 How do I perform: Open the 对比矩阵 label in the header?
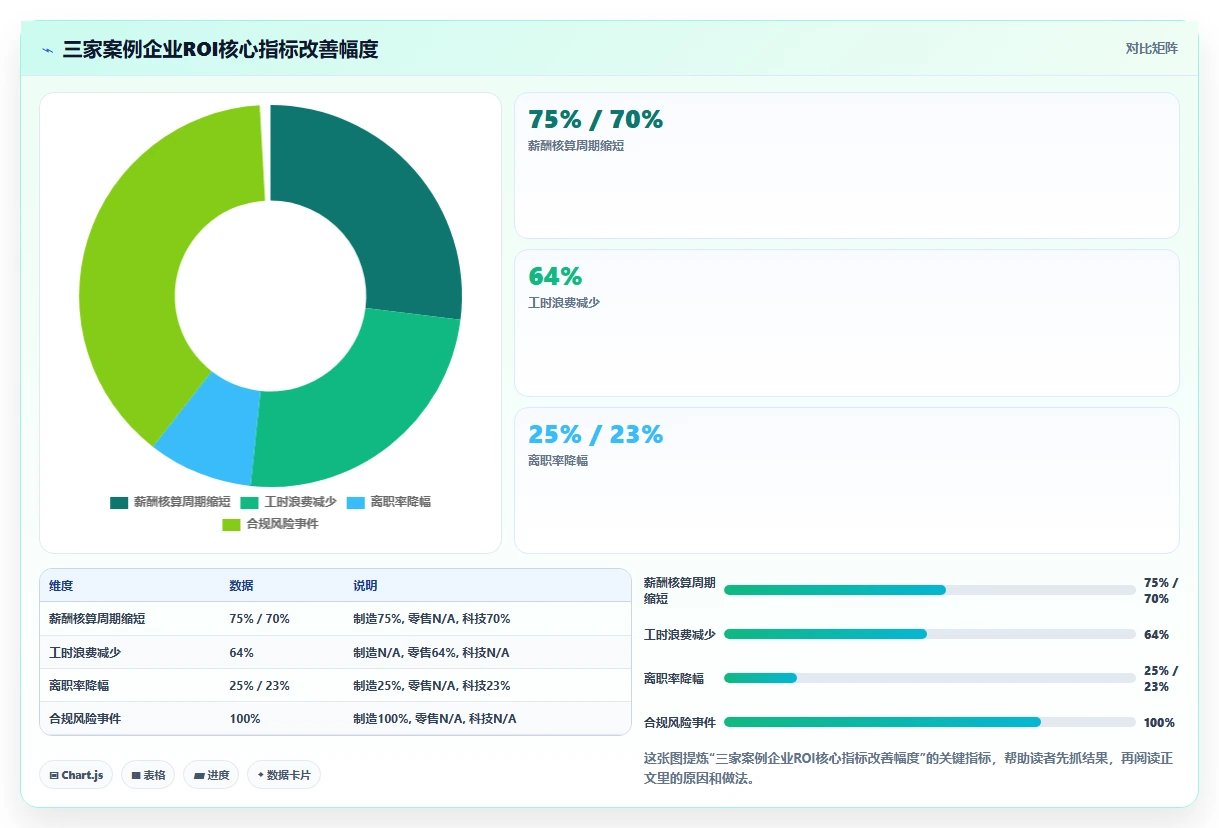click(x=1152, y=48)
